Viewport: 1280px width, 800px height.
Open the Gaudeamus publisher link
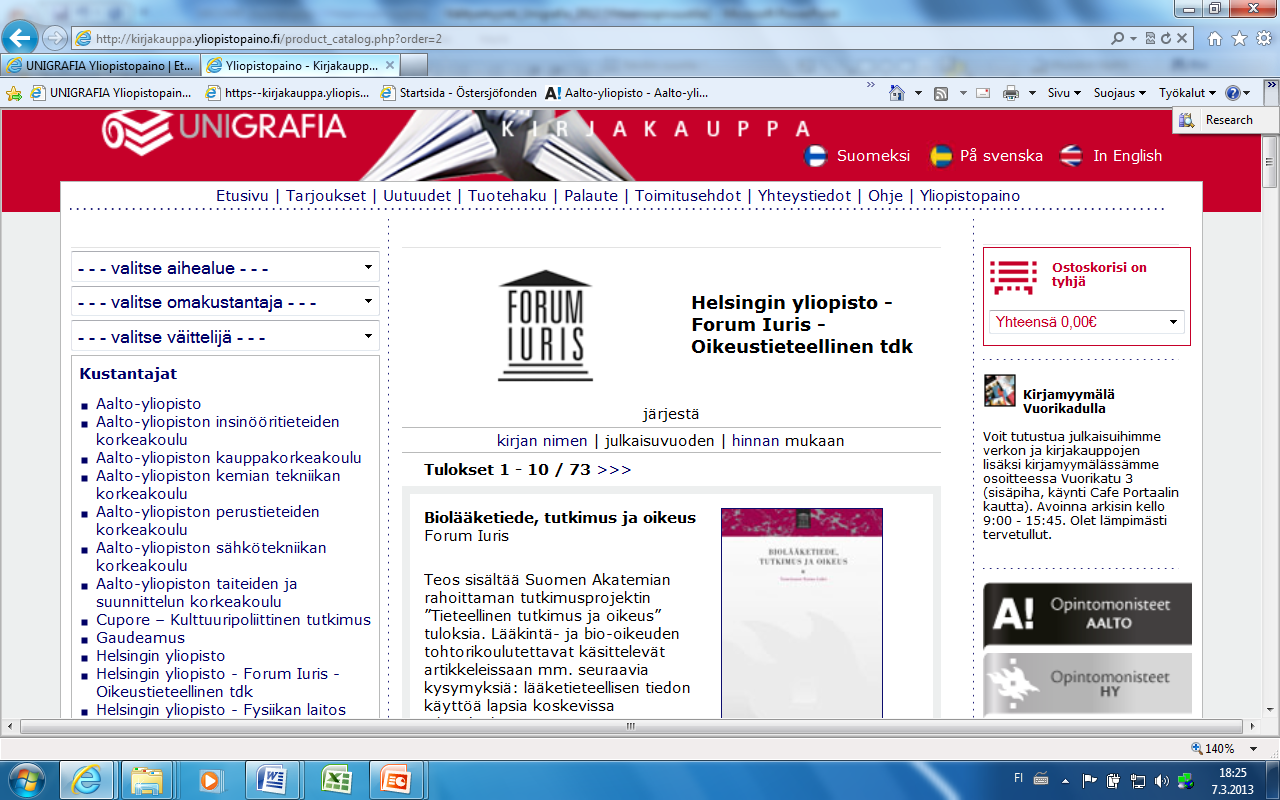[x=140, y=638]
